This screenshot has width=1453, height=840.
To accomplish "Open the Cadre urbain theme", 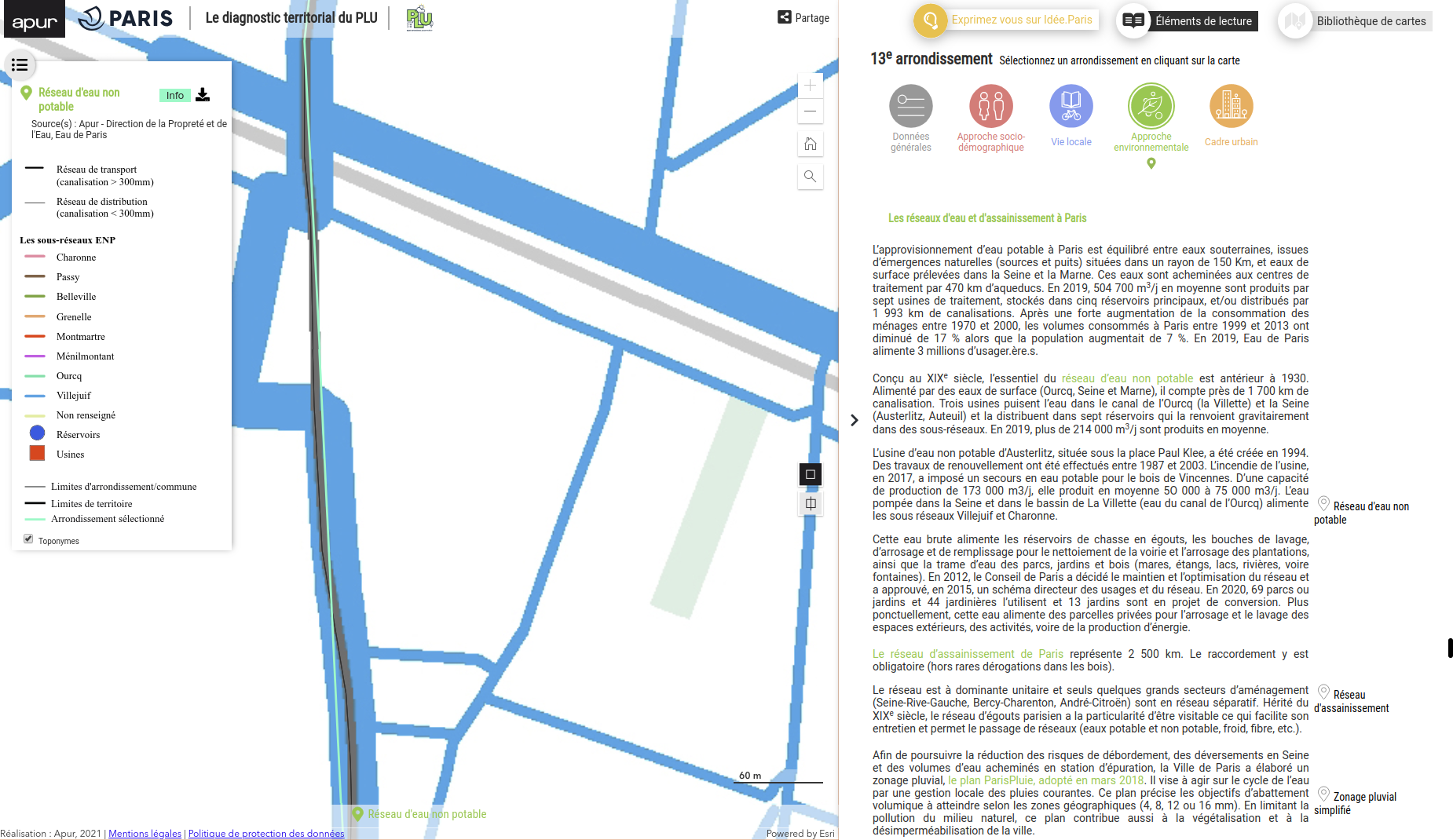I will point(1231,107).
